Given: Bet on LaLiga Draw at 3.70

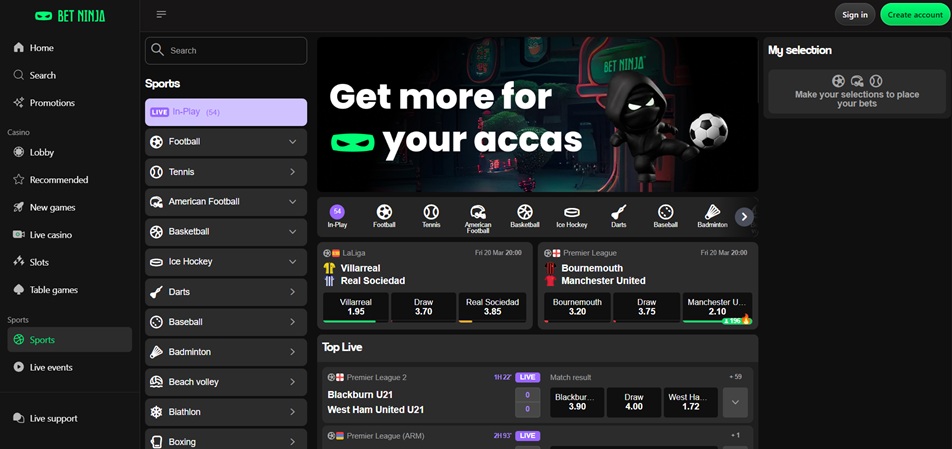Looking at the screenshot, I should click(x=423, y=307).
